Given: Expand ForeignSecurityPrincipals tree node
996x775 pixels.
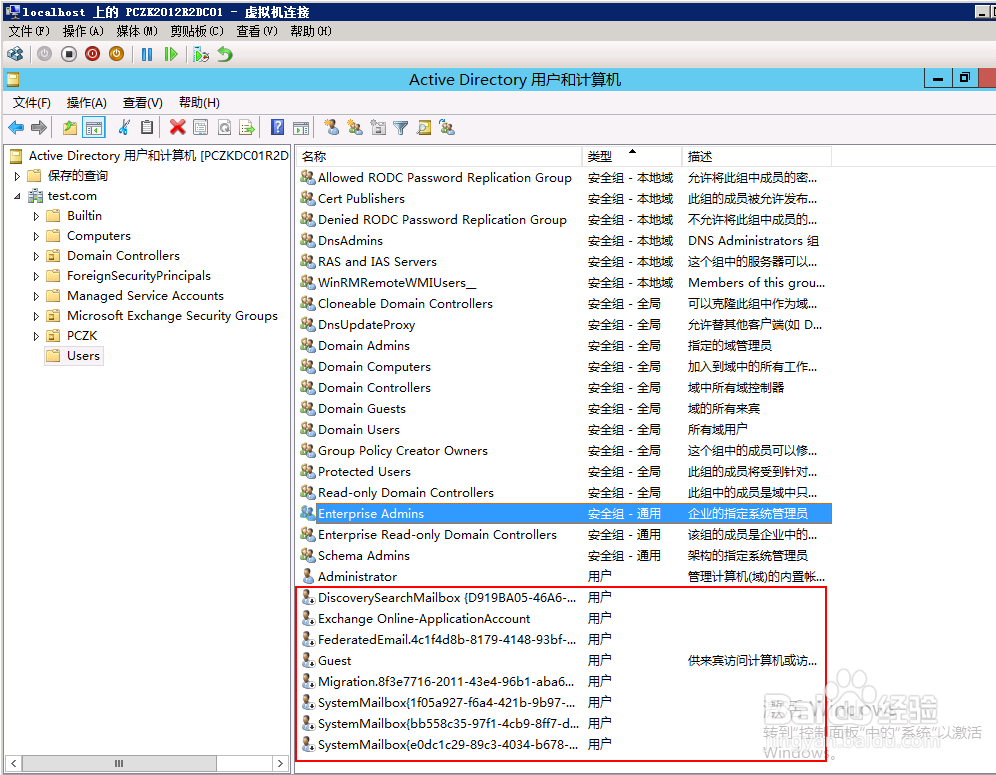Looking at the screenshot, I should (x=36, y=276).
